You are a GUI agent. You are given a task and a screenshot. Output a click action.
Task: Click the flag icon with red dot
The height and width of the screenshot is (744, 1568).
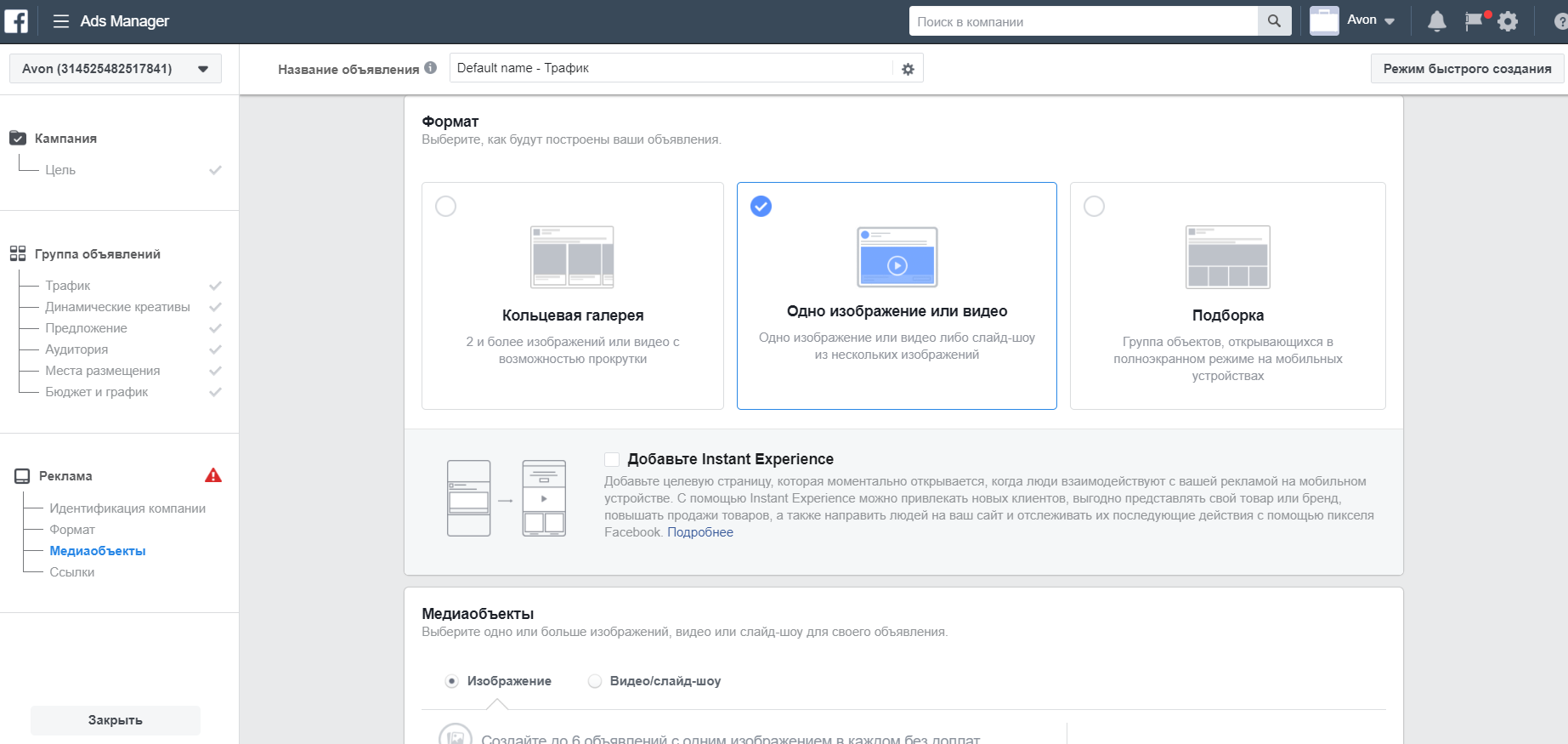[1475, 21]
